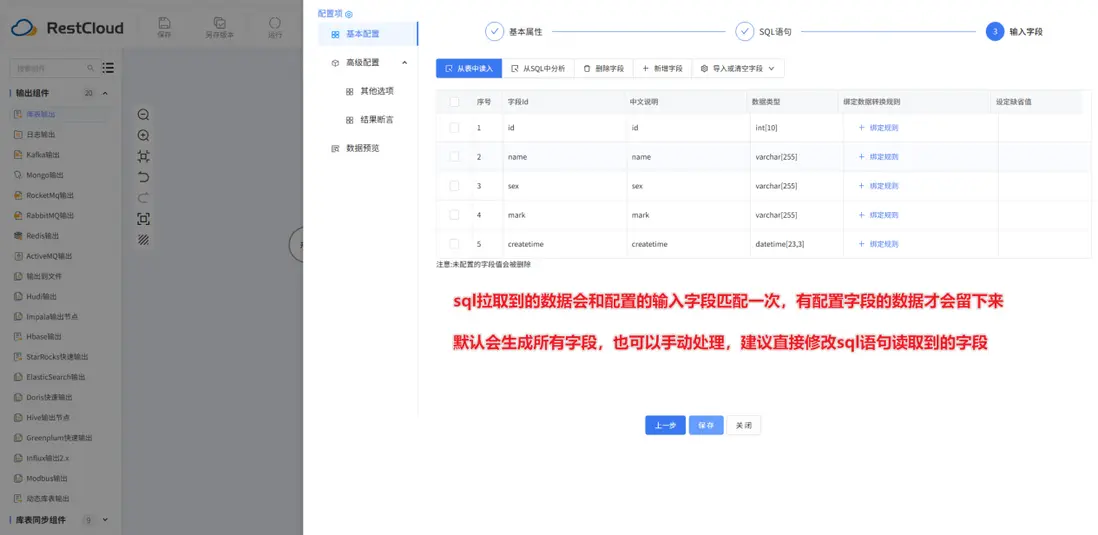Click 绑定规则 for the id row
This screenshot has width=1098, height=535.
tap(878, 127)
